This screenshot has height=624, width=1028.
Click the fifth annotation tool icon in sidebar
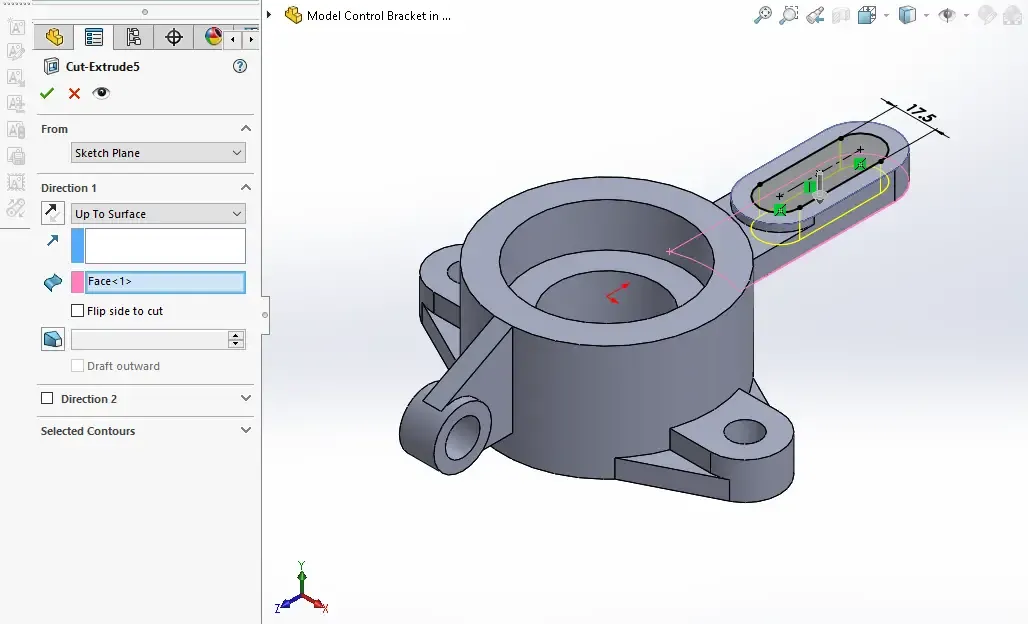[16, 129]
